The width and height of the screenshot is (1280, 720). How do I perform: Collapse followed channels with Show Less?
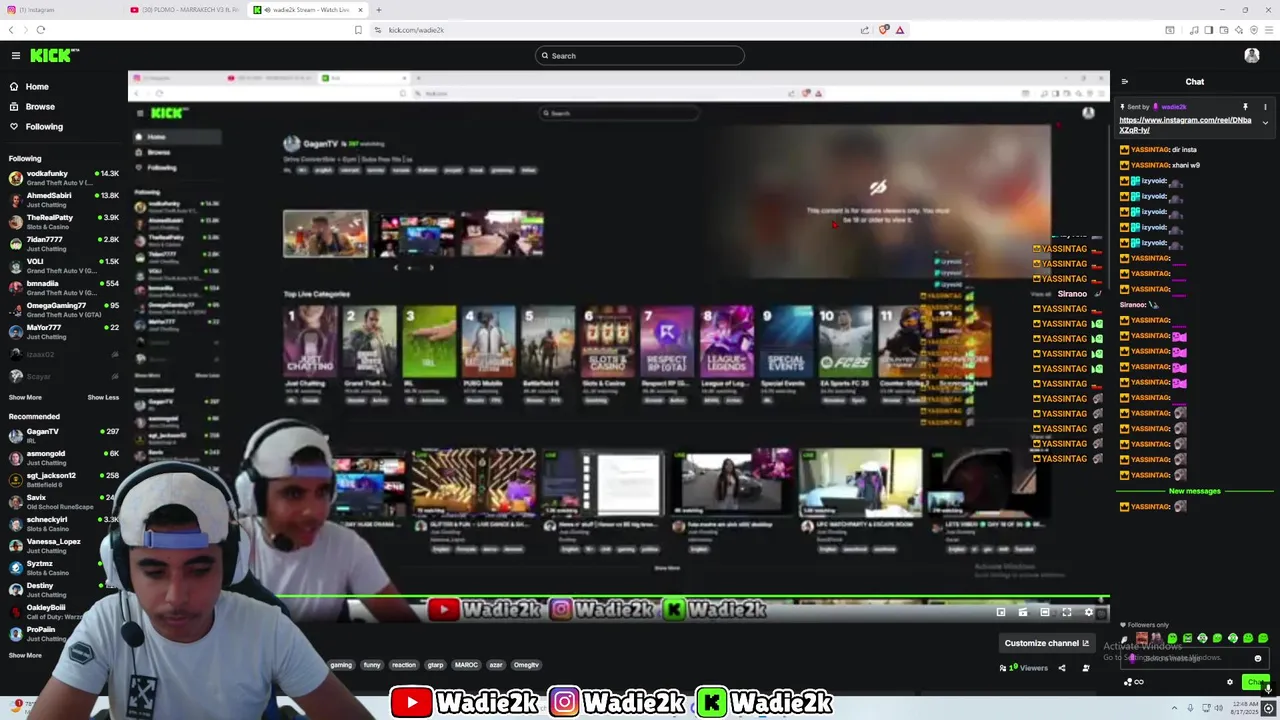(x=103, y=397)
